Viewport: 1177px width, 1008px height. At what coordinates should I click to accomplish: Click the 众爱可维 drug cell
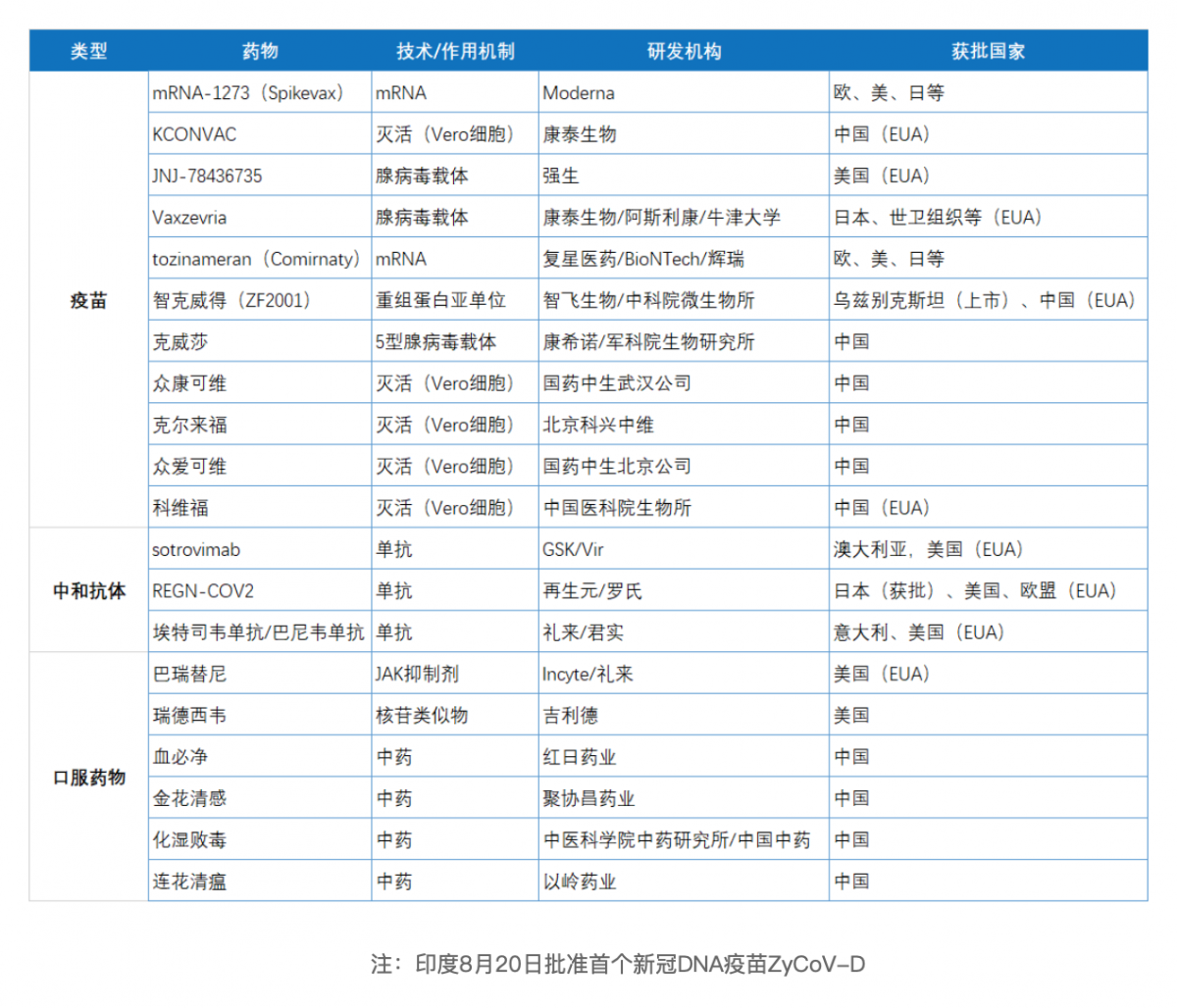click(x=260, y=466)
